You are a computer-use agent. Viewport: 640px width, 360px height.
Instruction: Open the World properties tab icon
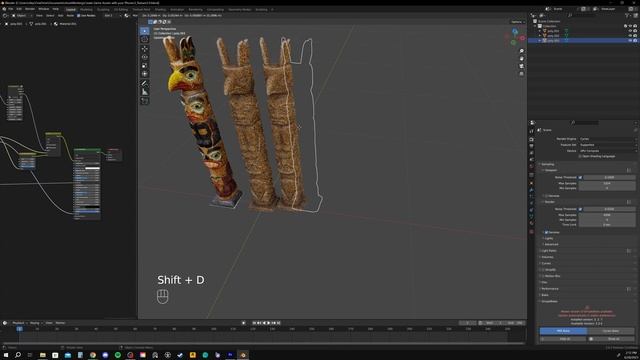tap(531, 167)
